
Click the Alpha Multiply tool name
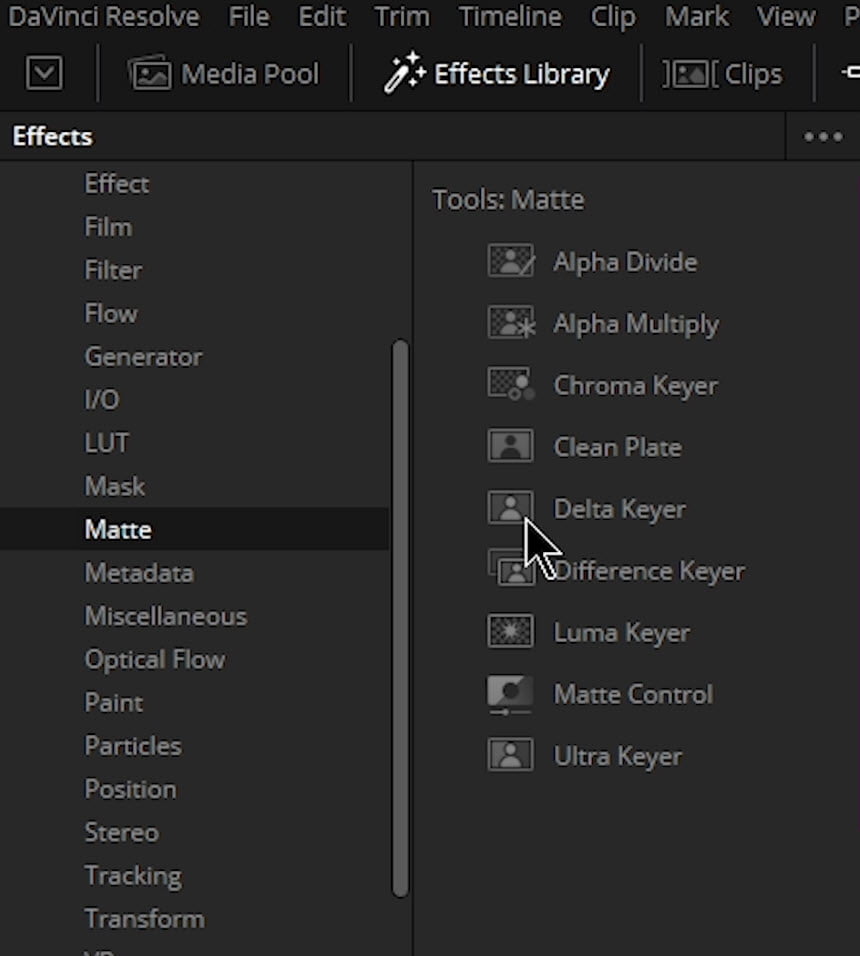click(636, 324)
